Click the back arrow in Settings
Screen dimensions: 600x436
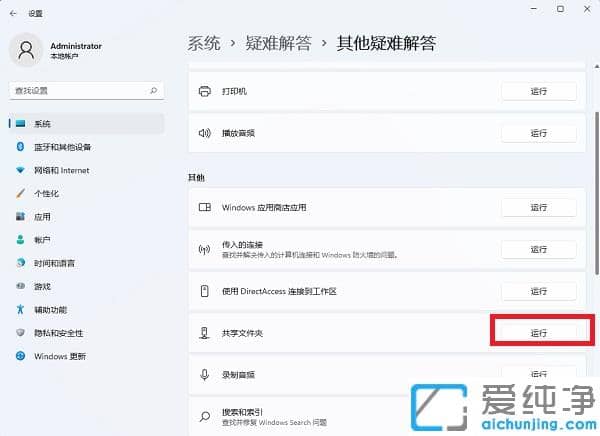[x=13, y=13]
